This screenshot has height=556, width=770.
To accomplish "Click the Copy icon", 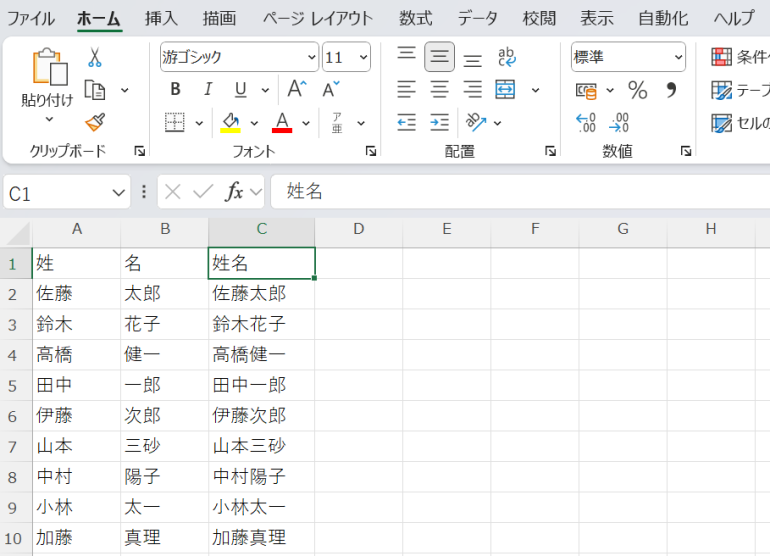I will (95, 90).
